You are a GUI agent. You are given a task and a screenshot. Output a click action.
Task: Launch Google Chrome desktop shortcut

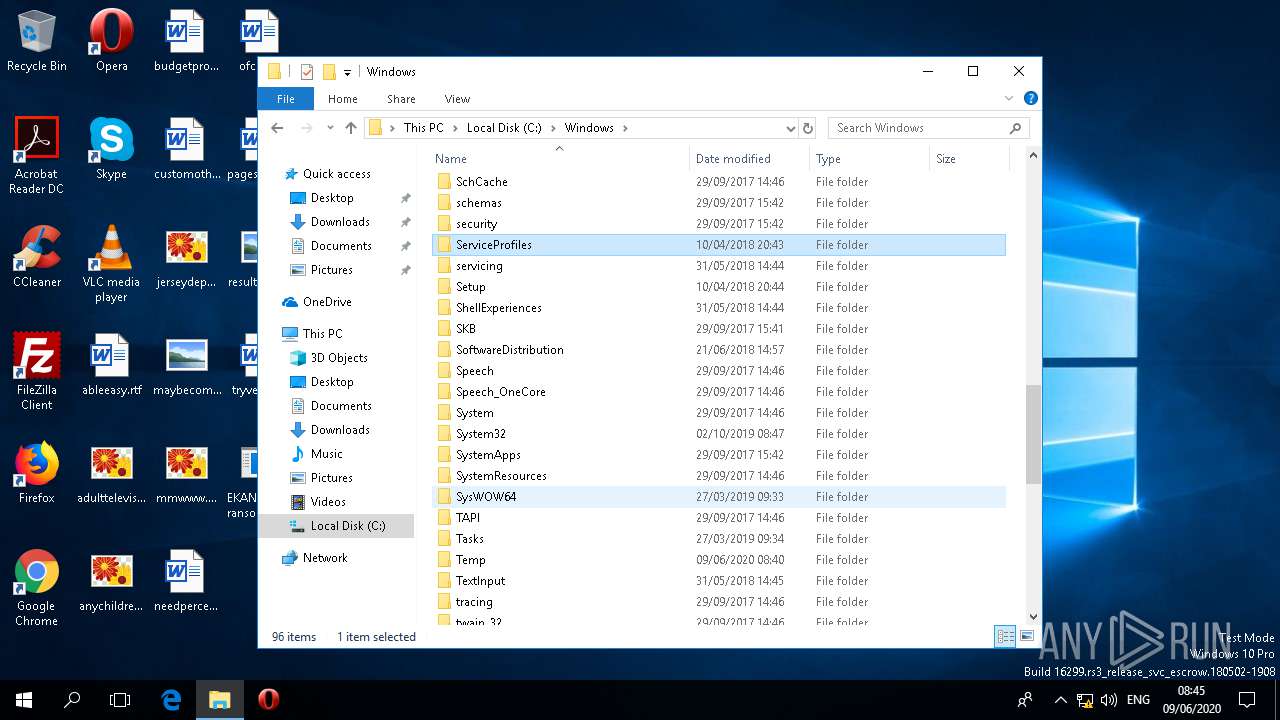pyautogui.click(x=36, y=587)
